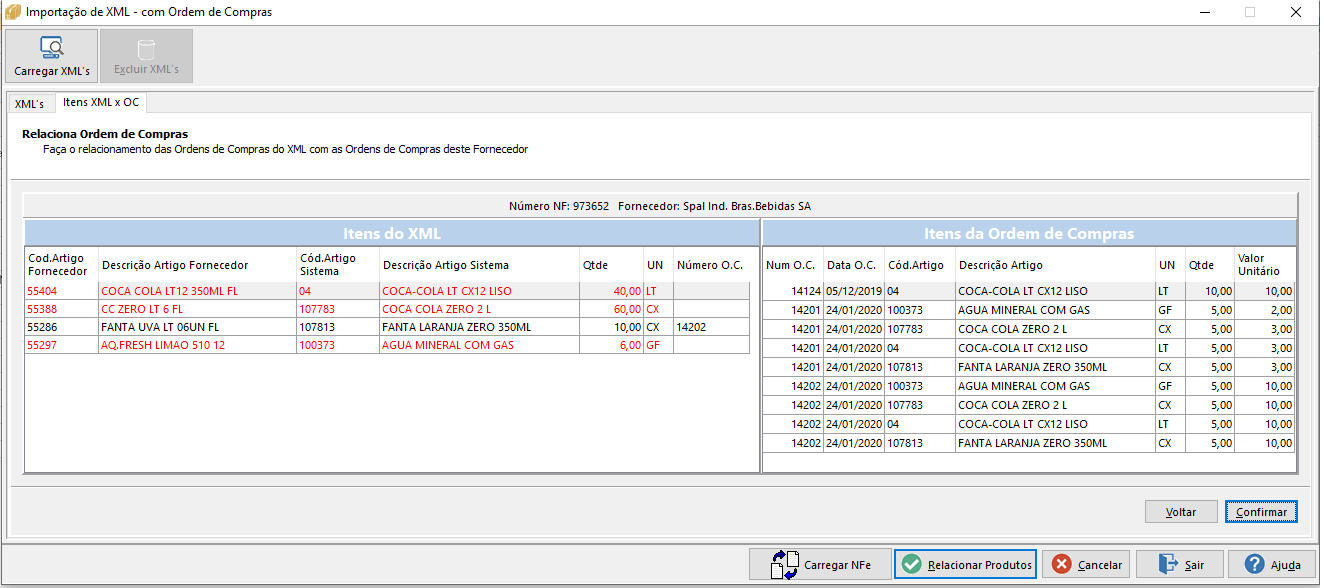The width and height of the screenshot is (1324, 588).
Task: Click the Carregar NFe documents icon
Action: [x=784, y=565]
